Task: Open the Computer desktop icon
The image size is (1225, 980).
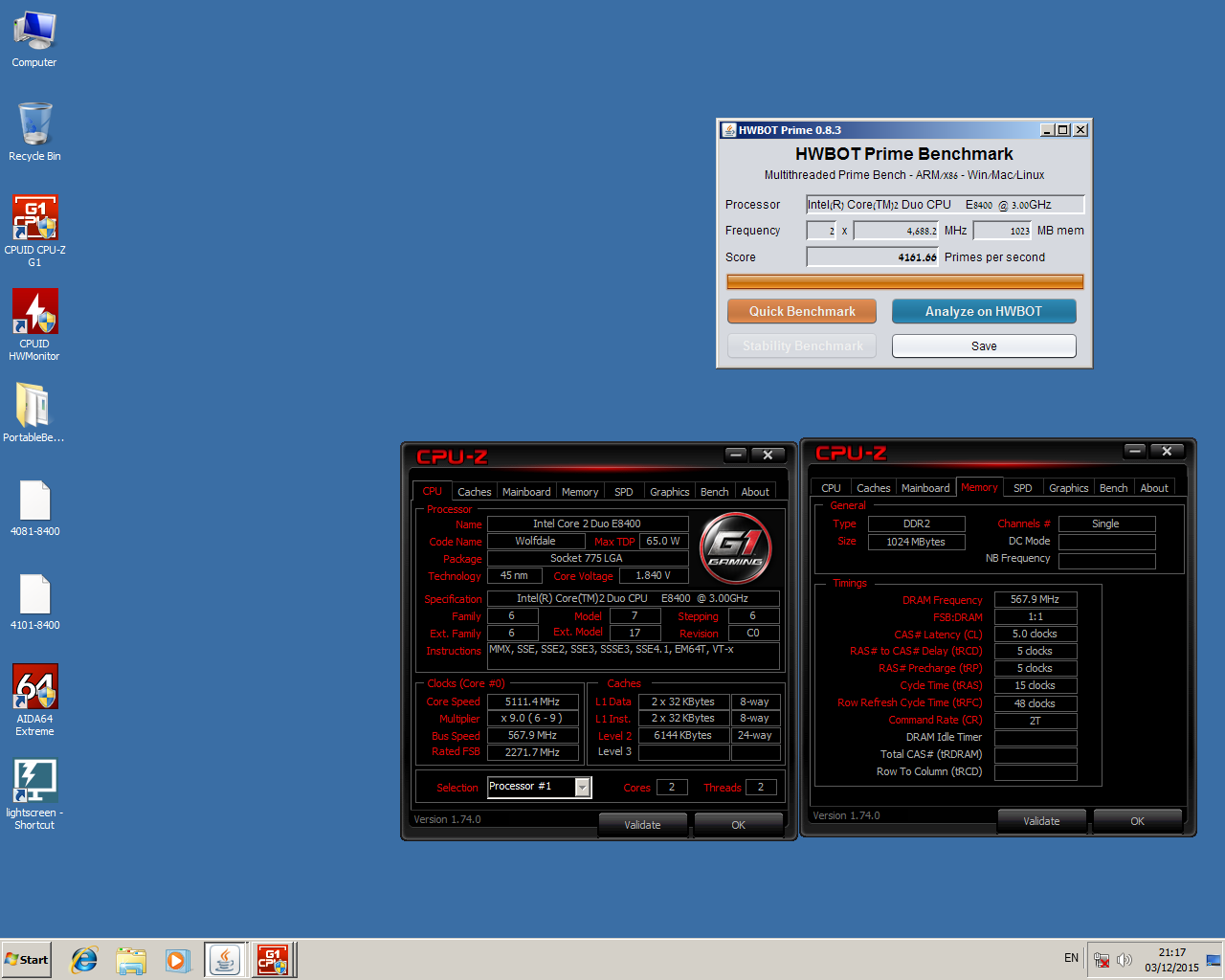Action: (x=34, y=39)
